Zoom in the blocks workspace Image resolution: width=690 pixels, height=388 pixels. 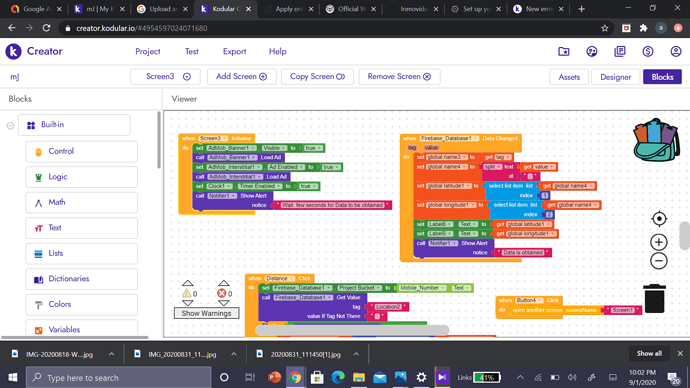(x=659, y=242)
